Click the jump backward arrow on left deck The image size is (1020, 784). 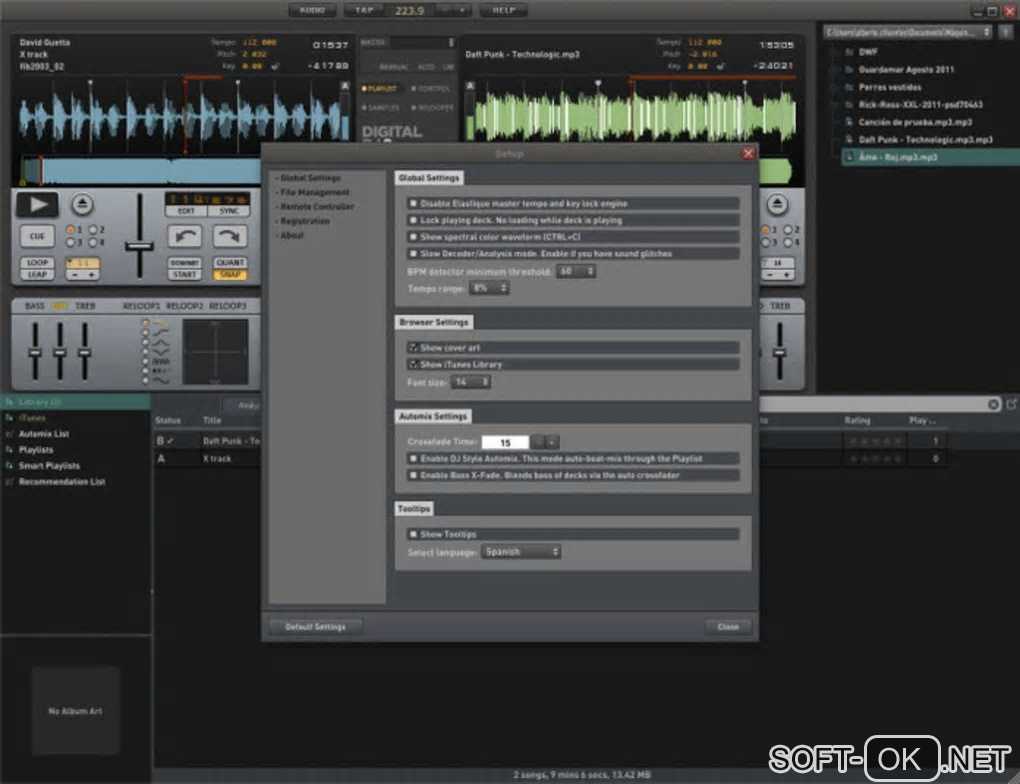coord(185,236)
